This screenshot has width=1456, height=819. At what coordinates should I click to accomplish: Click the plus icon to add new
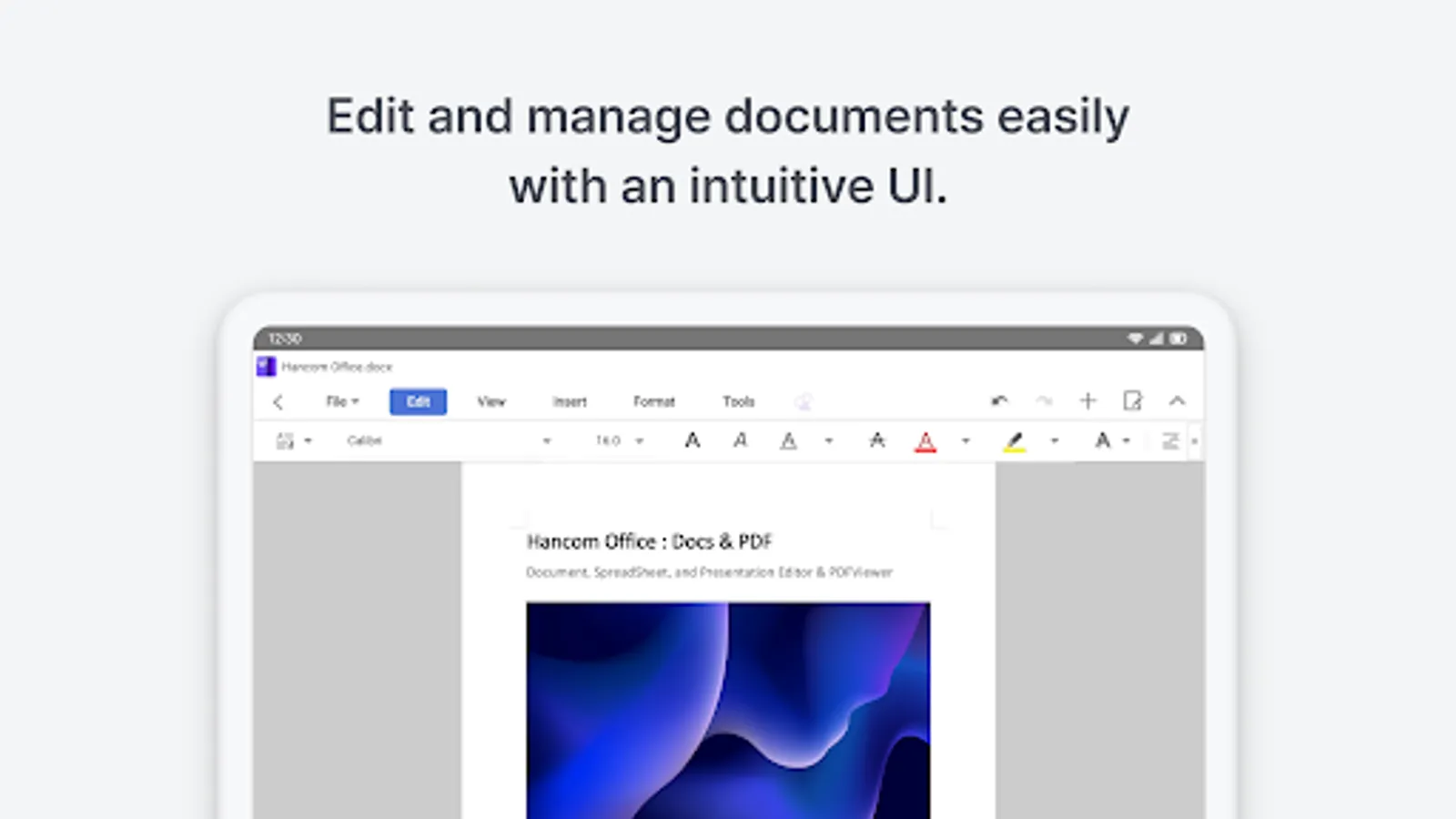(x=1088, y=401)
